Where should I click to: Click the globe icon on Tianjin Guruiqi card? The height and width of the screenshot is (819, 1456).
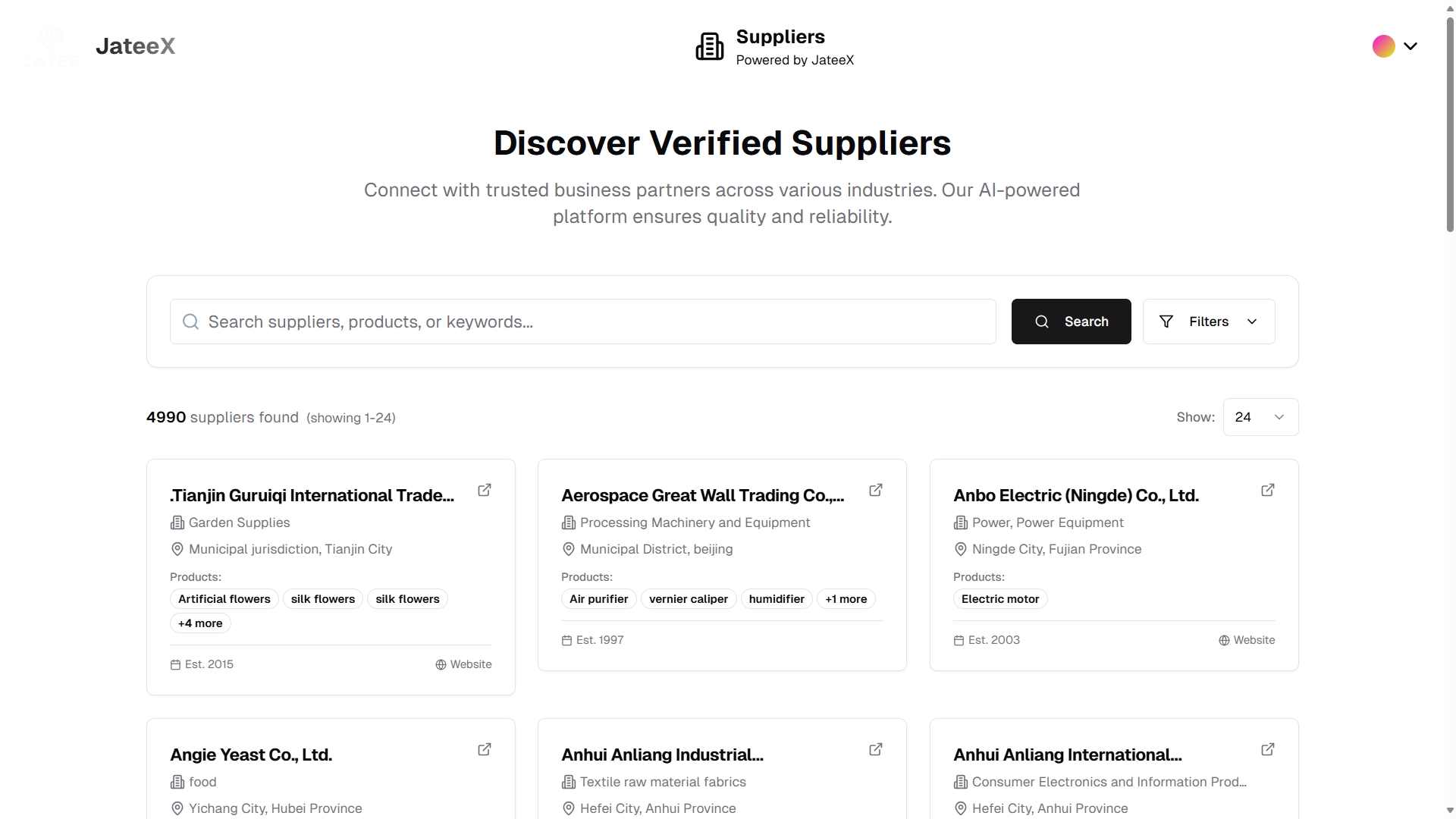[x=441, y=664]
